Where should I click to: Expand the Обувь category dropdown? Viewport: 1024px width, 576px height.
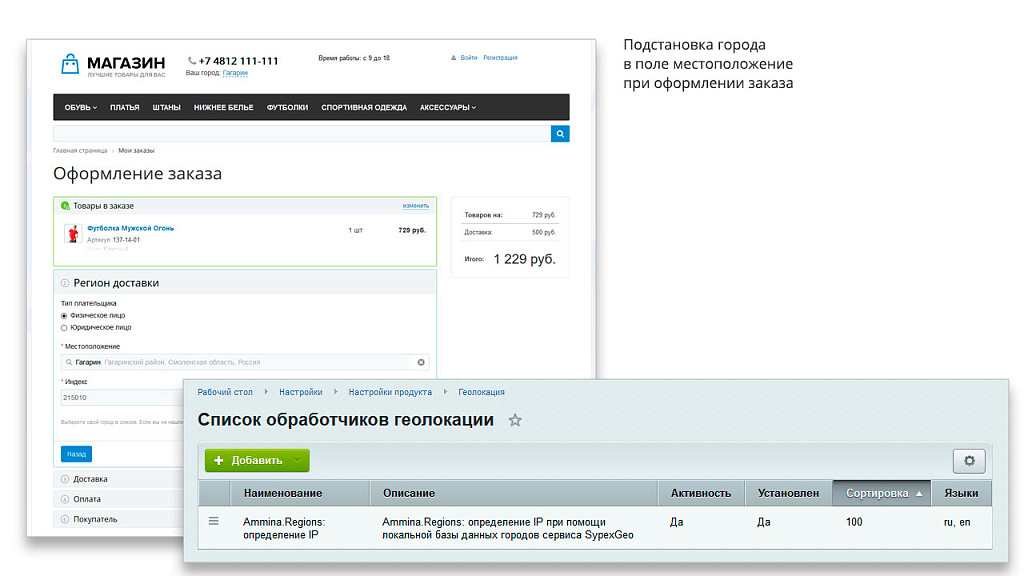(x=81, y=107)
